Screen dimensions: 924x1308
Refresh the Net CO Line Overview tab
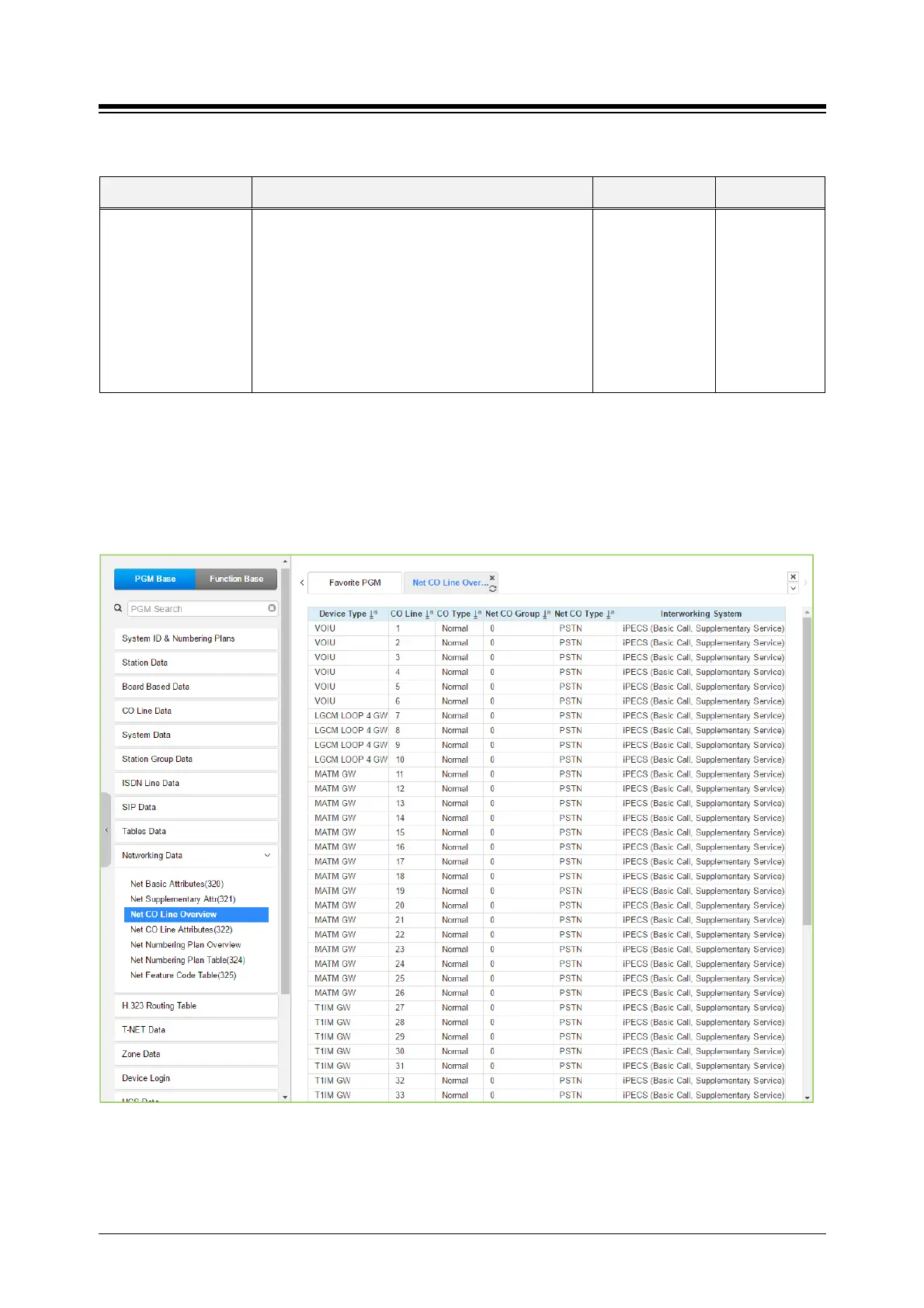pos(492,588)
